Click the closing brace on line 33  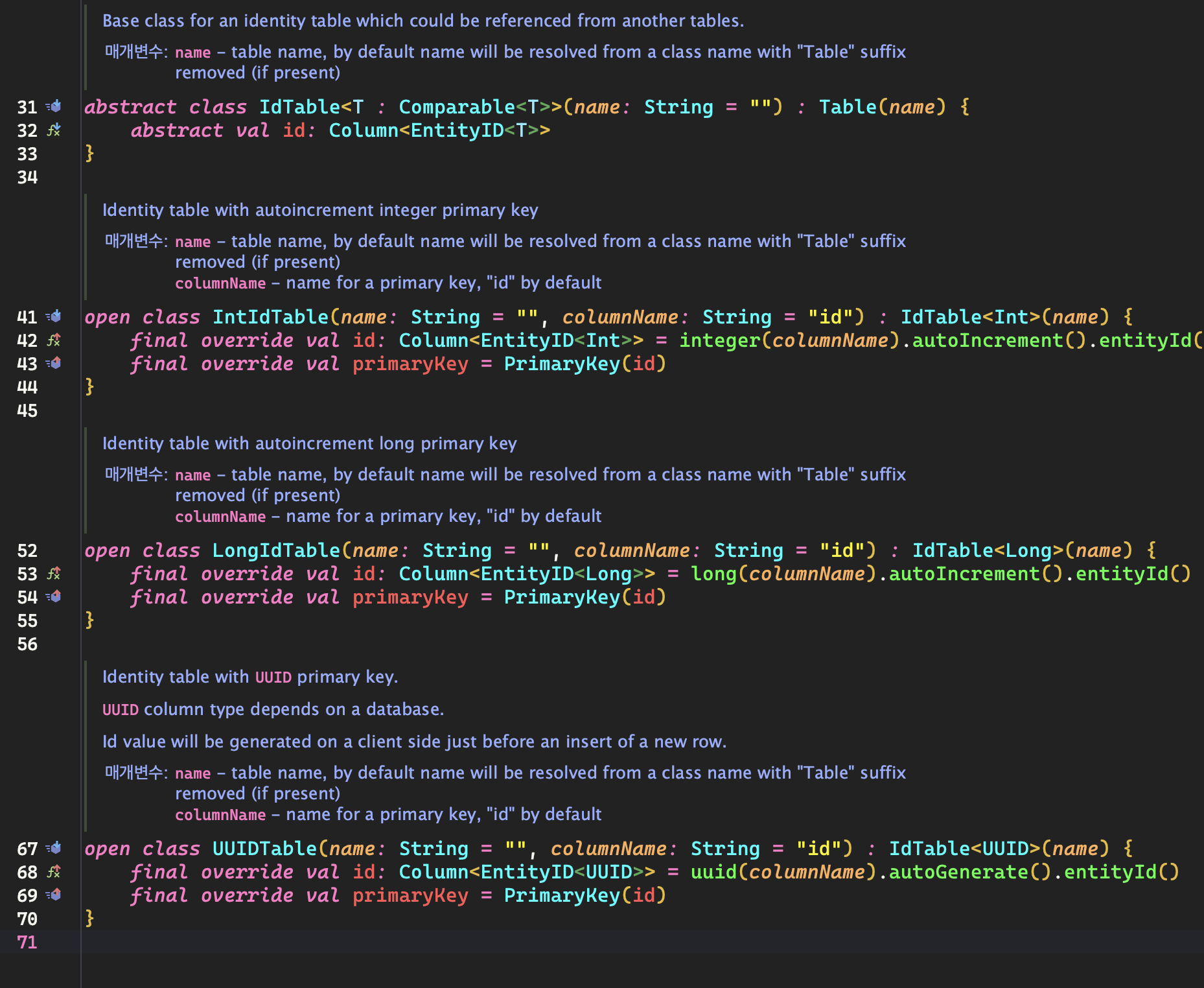coord(89,154)
